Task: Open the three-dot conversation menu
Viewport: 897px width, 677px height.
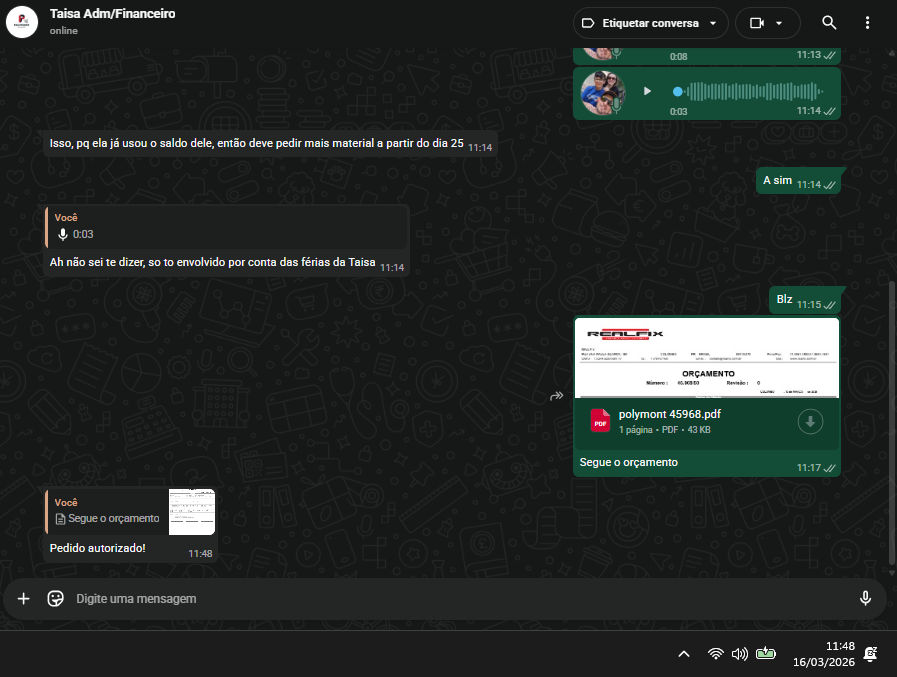Action: (x=867, y=23)
